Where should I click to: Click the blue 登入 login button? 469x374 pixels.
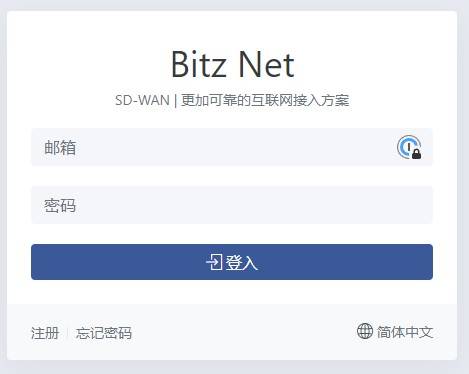click(x=232, y=262)
